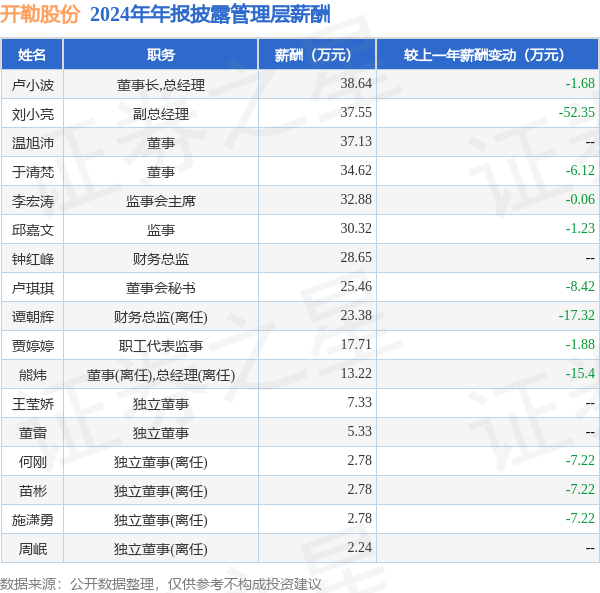Viewport: 600px width, 593px height.
Task: Click change value -15.4
Action: coord(580,373)
